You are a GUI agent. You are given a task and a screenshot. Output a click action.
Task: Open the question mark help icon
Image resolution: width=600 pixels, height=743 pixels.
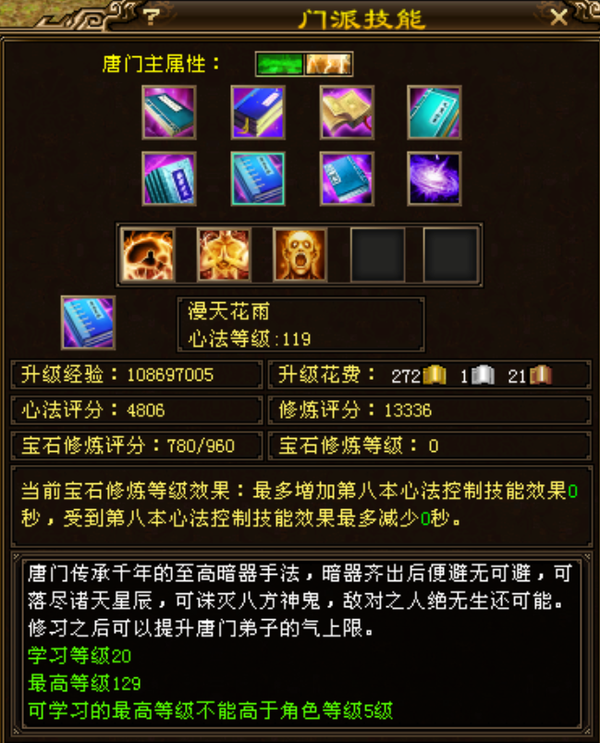pos(151,17)
